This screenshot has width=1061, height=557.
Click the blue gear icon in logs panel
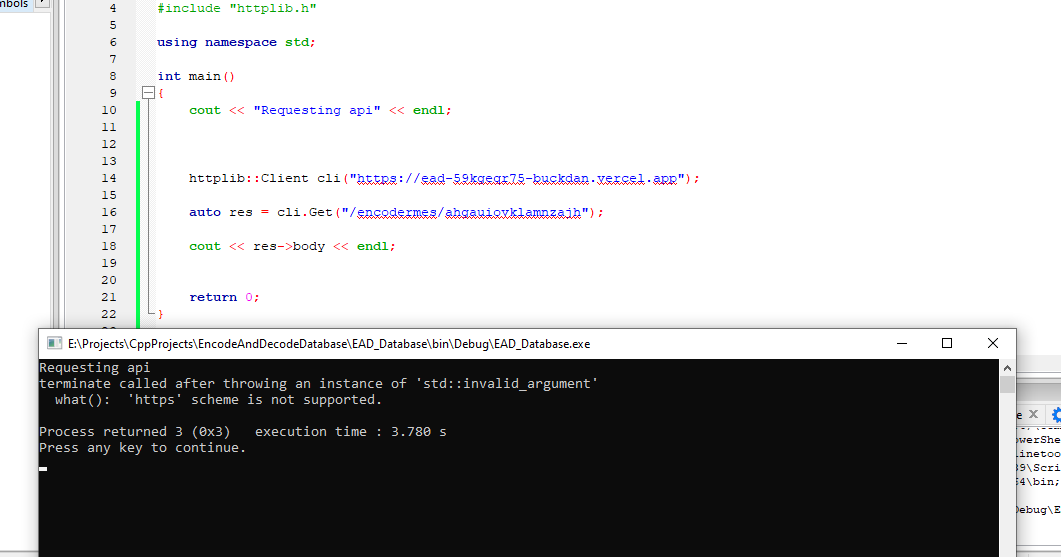tap(1056, 414)
